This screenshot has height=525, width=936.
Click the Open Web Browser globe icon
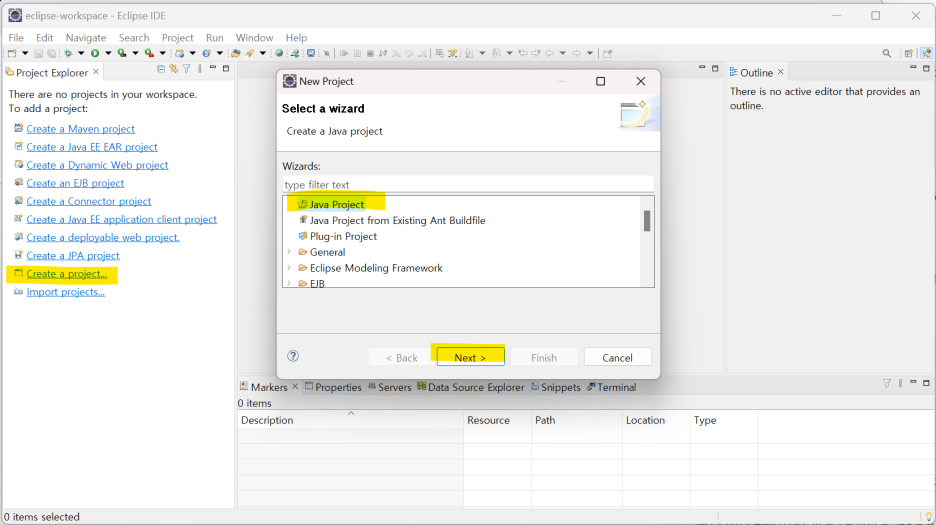click(x=279, y=53)
